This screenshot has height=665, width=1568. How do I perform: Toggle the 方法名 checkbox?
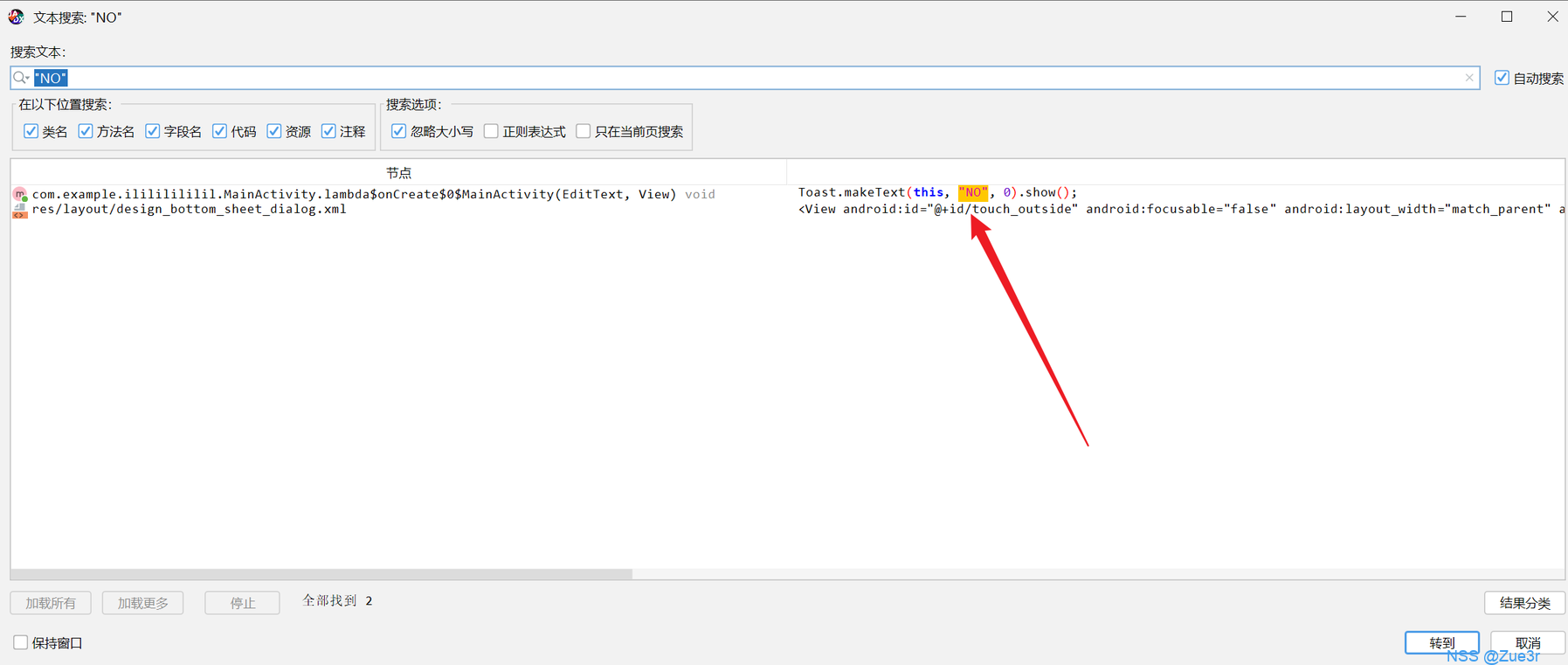click(x=86, y=131)
